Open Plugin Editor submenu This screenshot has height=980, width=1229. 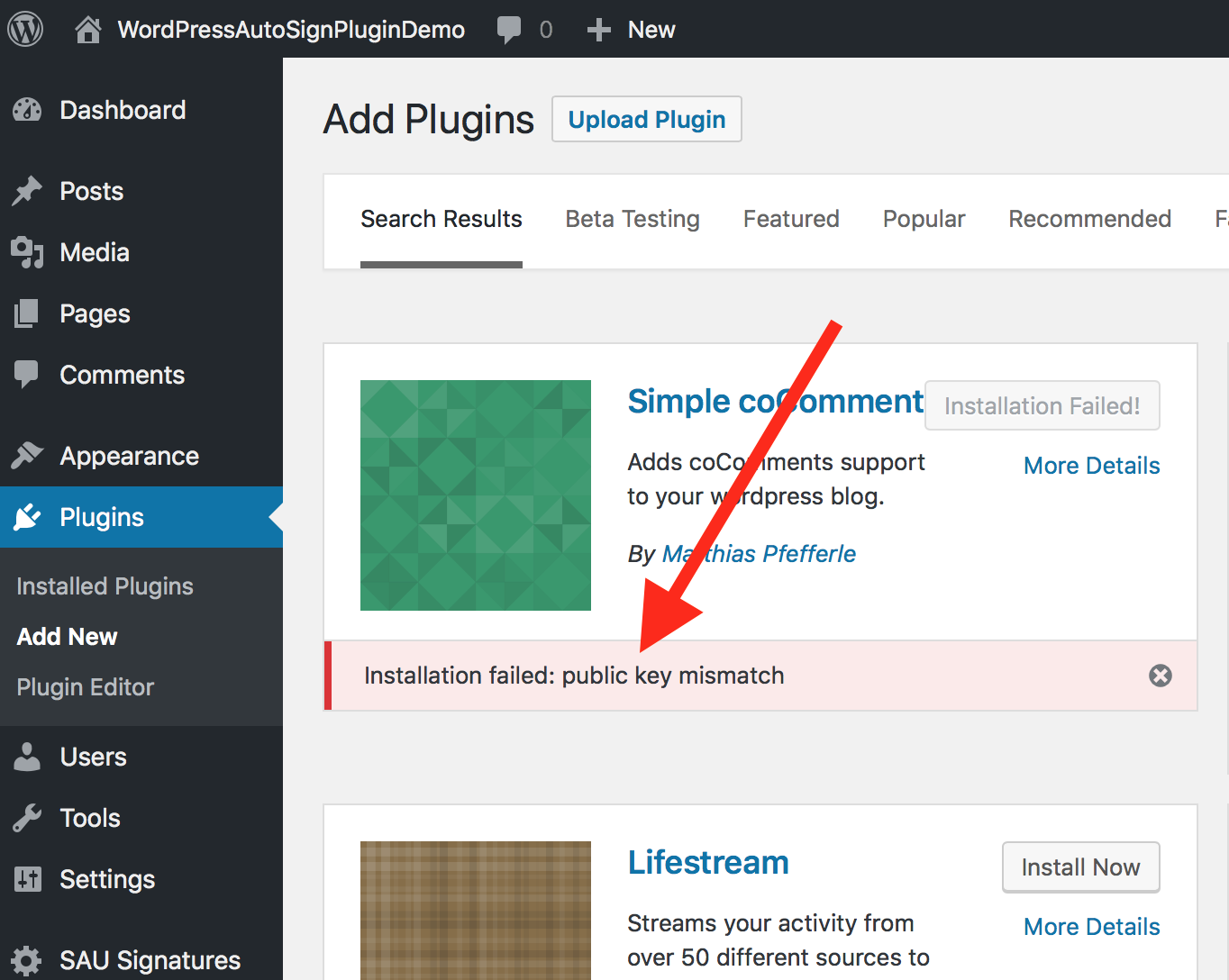tap(86, 687)
